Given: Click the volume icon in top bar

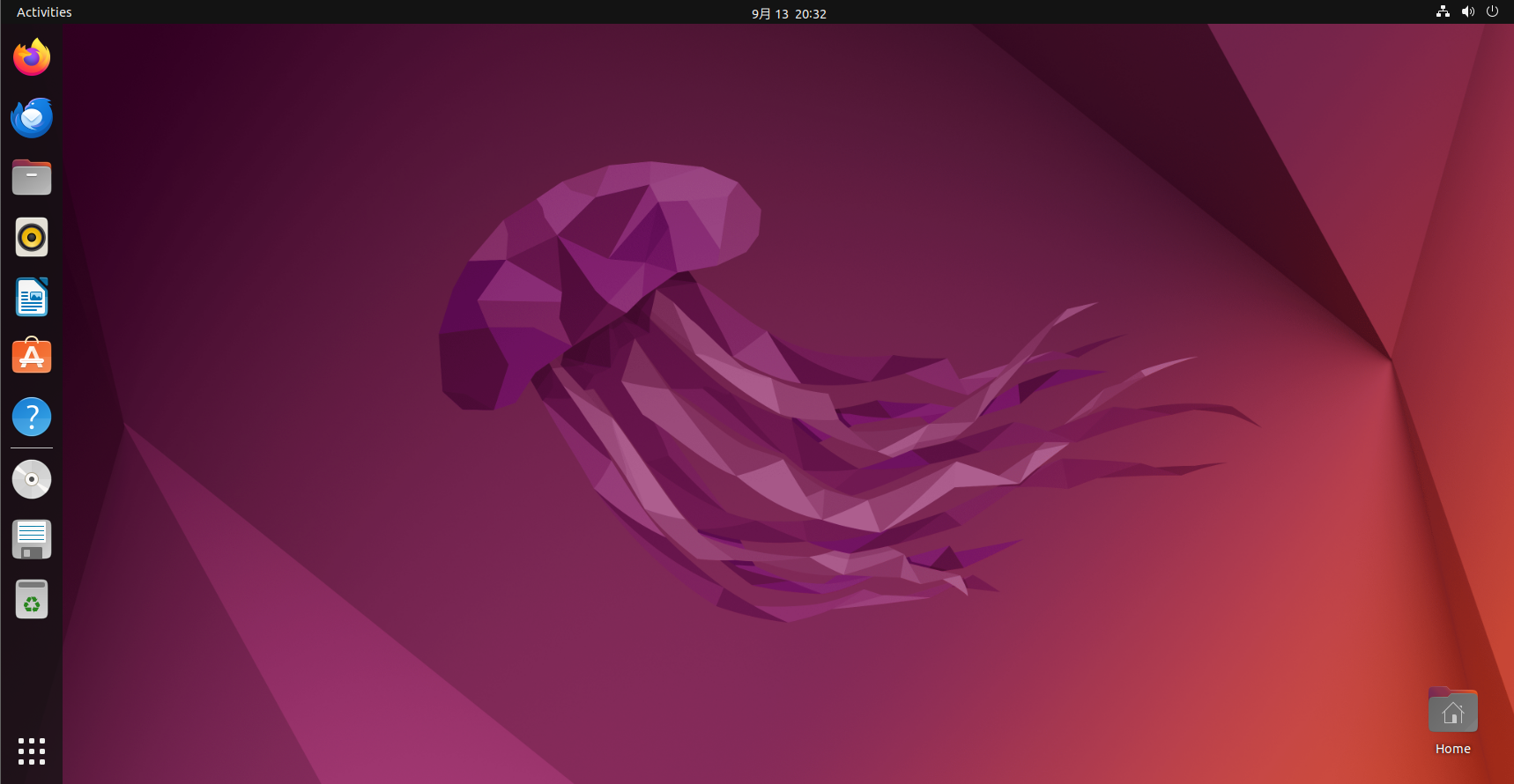Looking at the screenshot, I should (x=1467, y=11).
